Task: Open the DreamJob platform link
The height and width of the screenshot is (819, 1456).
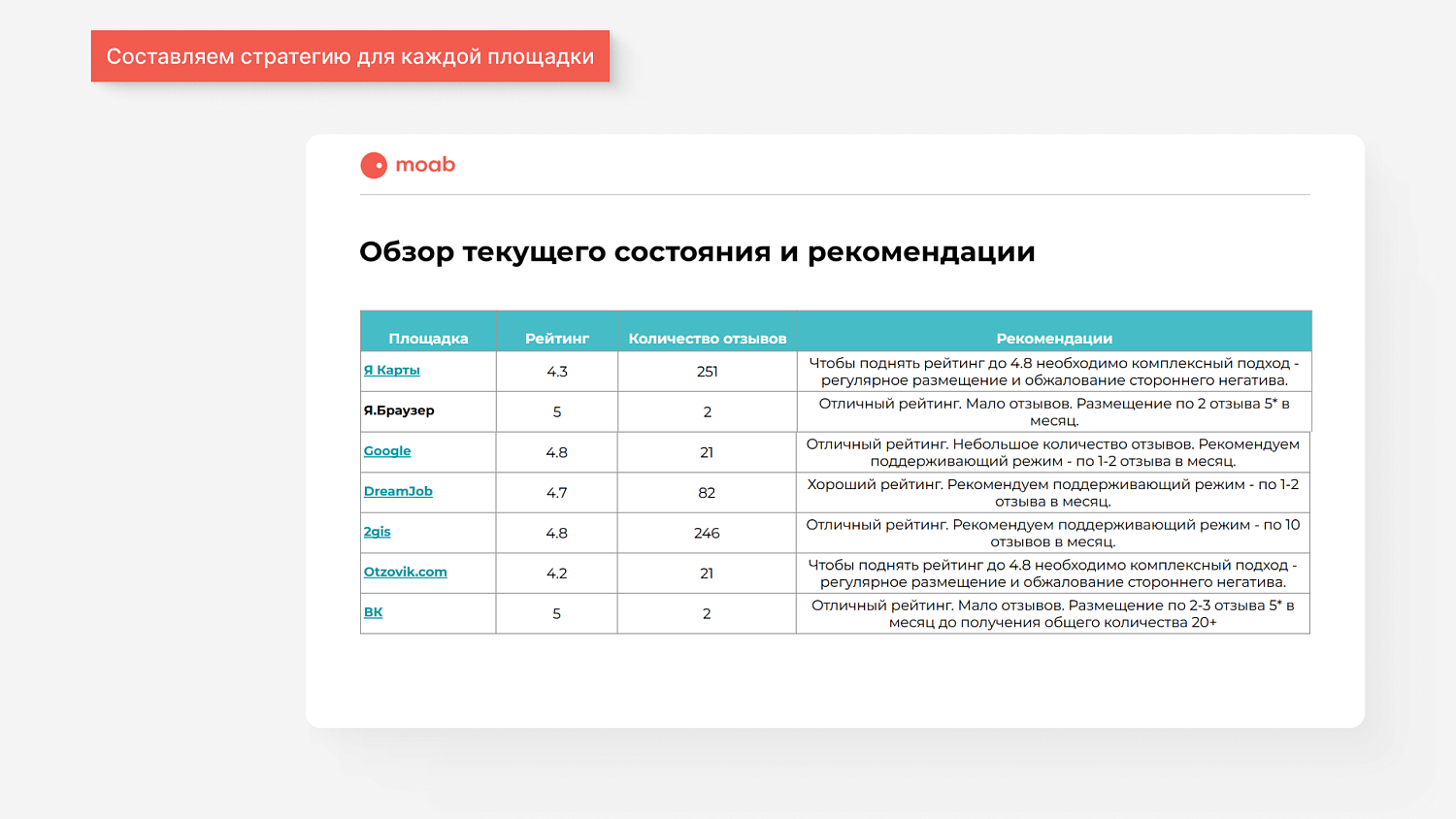Action: [x=397, y=491]
